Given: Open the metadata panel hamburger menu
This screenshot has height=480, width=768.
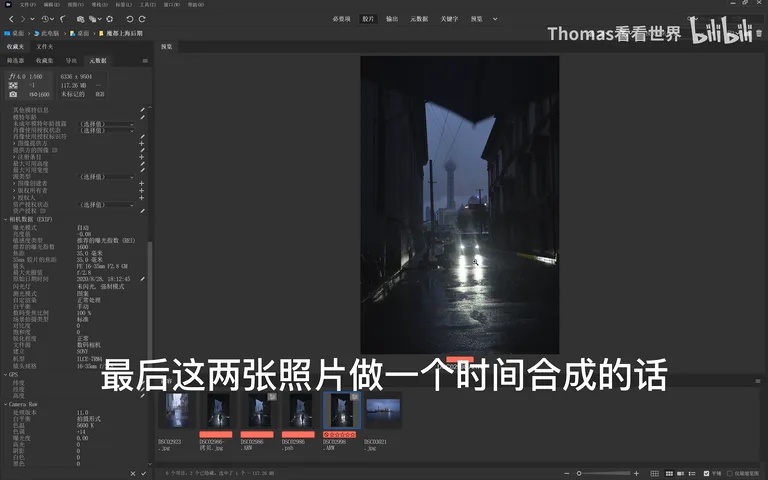Looking at the screenshot, I should [145, 61].
